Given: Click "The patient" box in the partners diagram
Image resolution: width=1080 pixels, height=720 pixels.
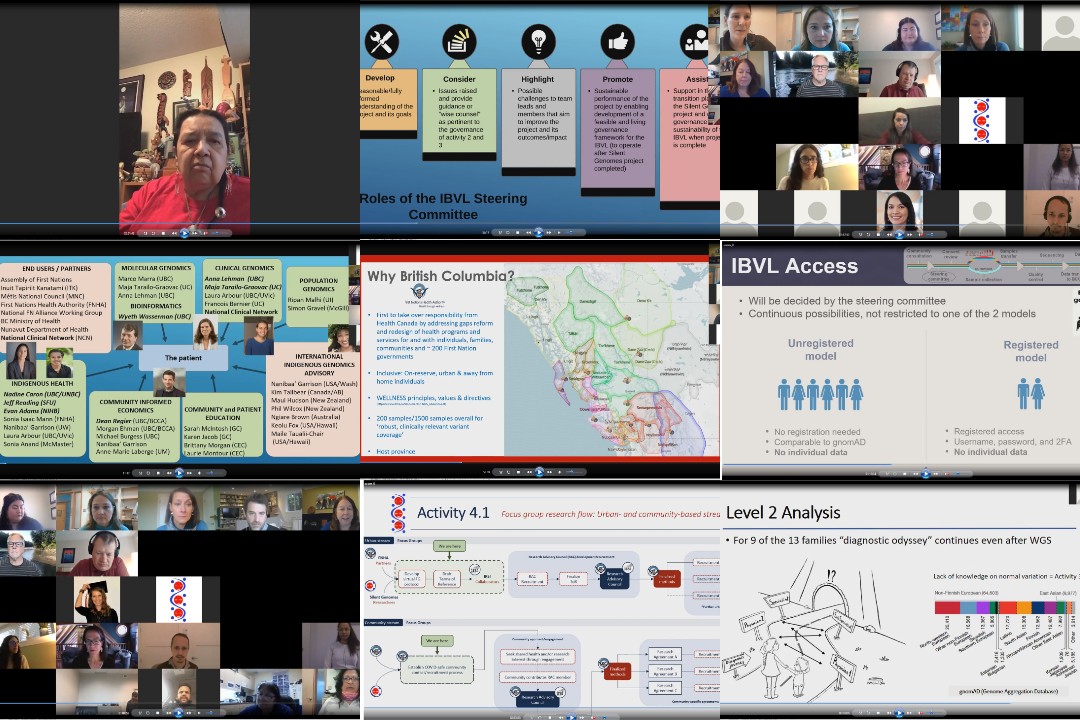Looking at the screenshot, I should click(183, 358).
